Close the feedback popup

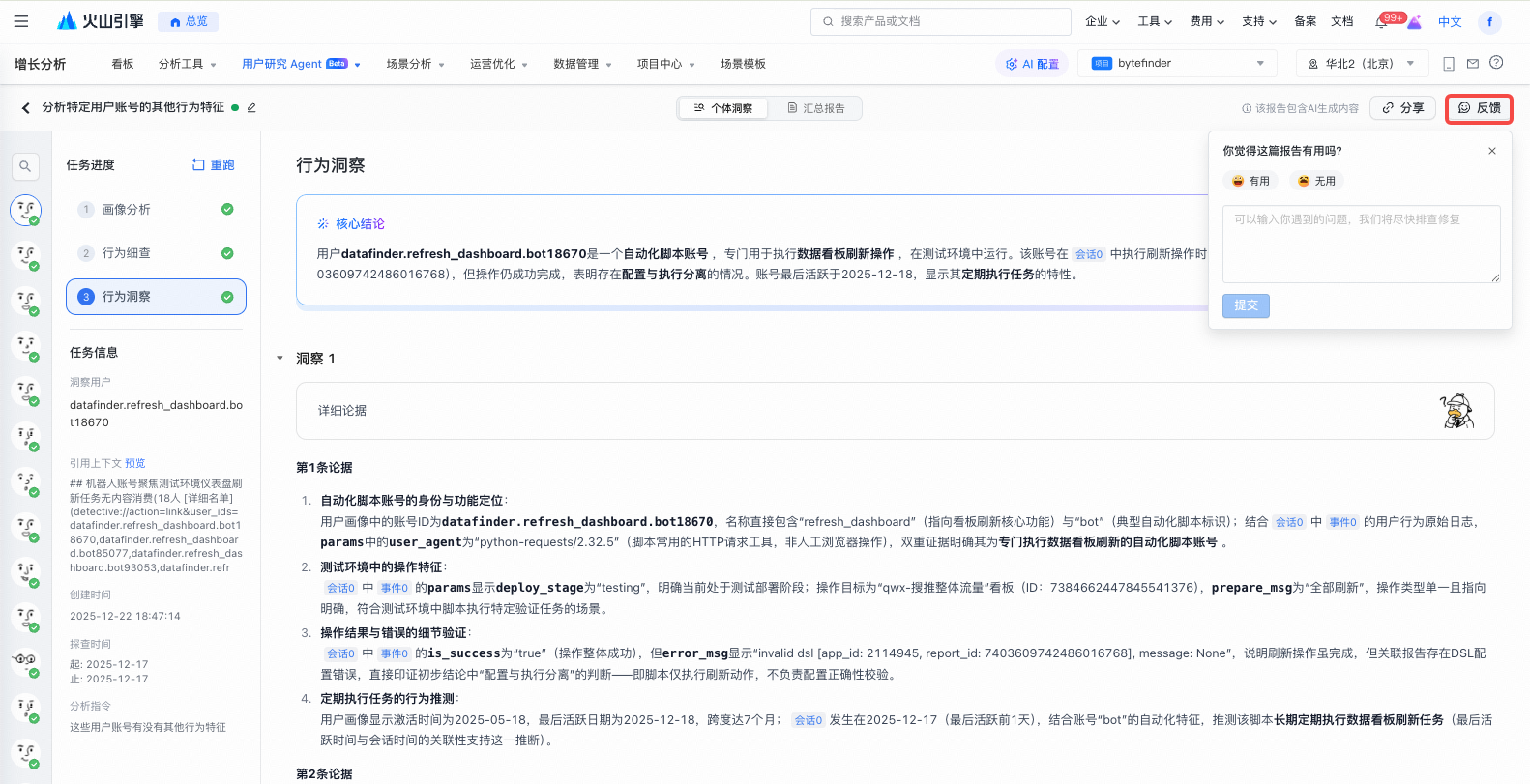1491,151
